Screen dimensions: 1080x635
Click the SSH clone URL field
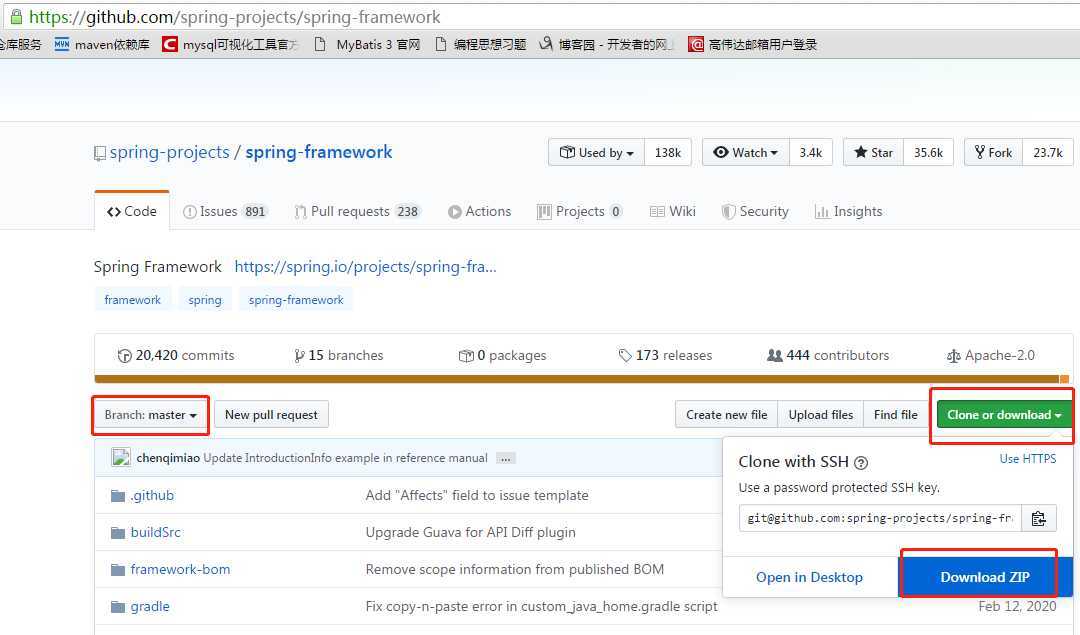pyautogui.click(x=880, y=518)
